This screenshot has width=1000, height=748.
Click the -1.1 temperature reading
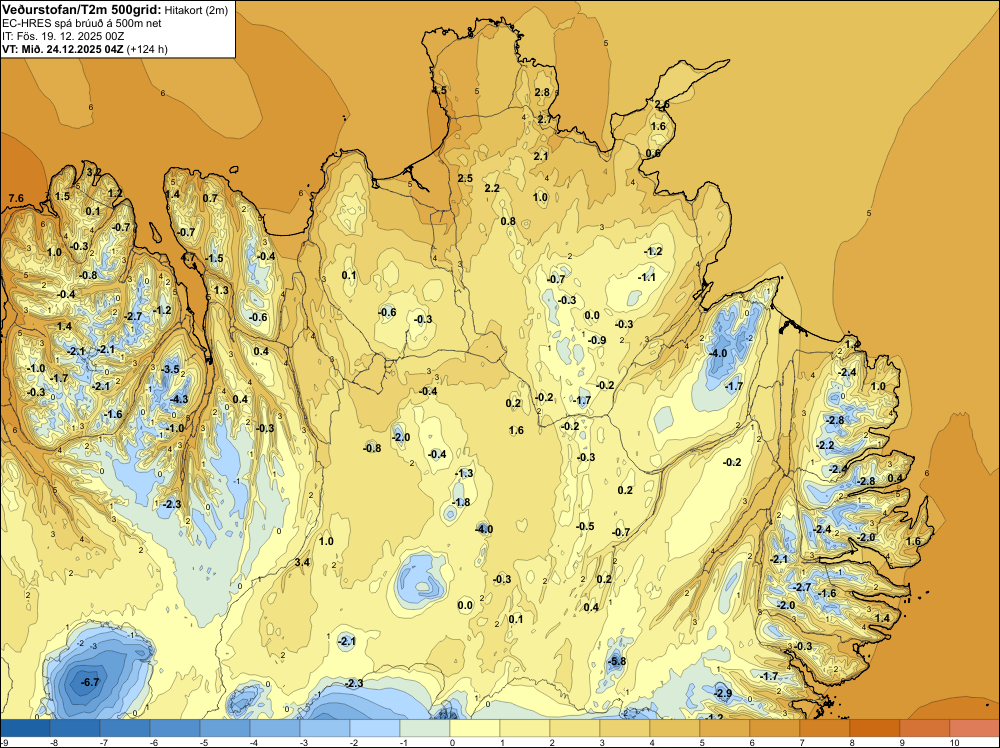(647, 277)
